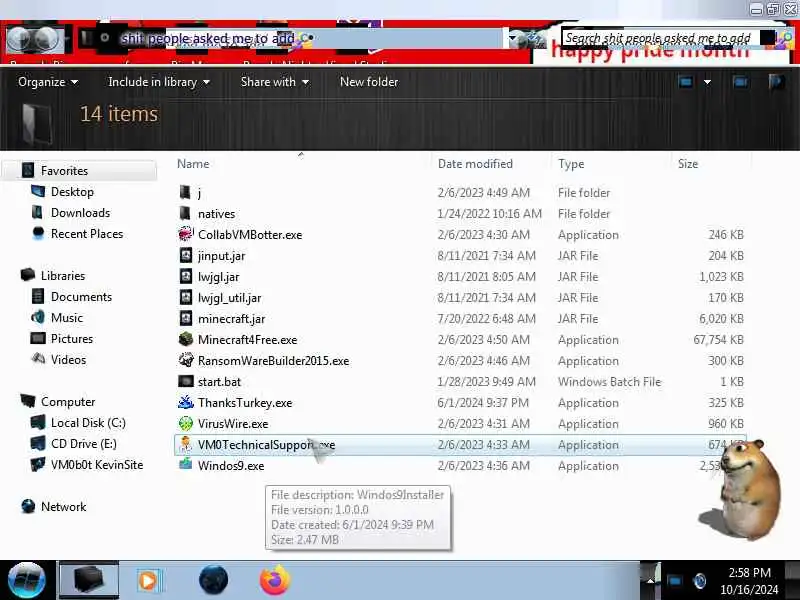Click the change view icon
800x600 pixels.
tap(685, 82)
